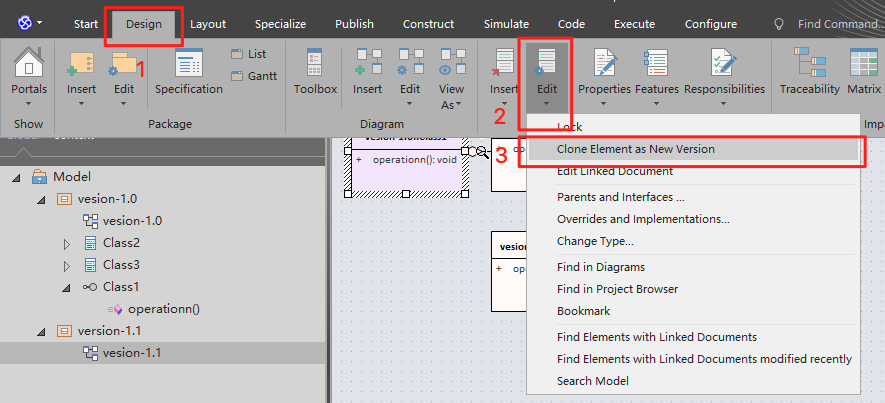Viewport: 885px width, 403px height.
Task: Collapse the vesion-1.0 package node
Action: (41, 200)
